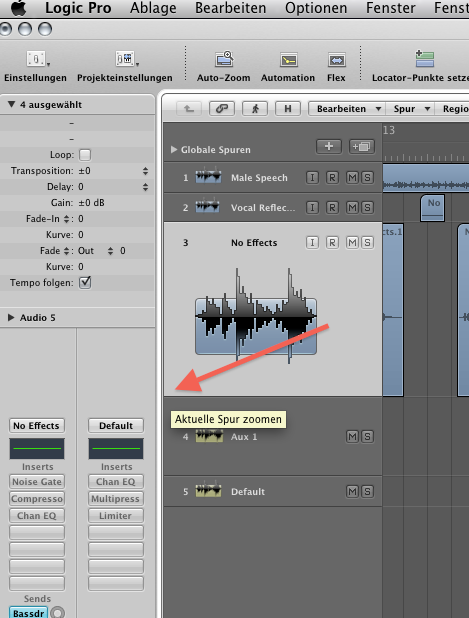This screenshot has width=469, height=618.
Task: Click the Bassdr send slot
Action: (28, 613)
